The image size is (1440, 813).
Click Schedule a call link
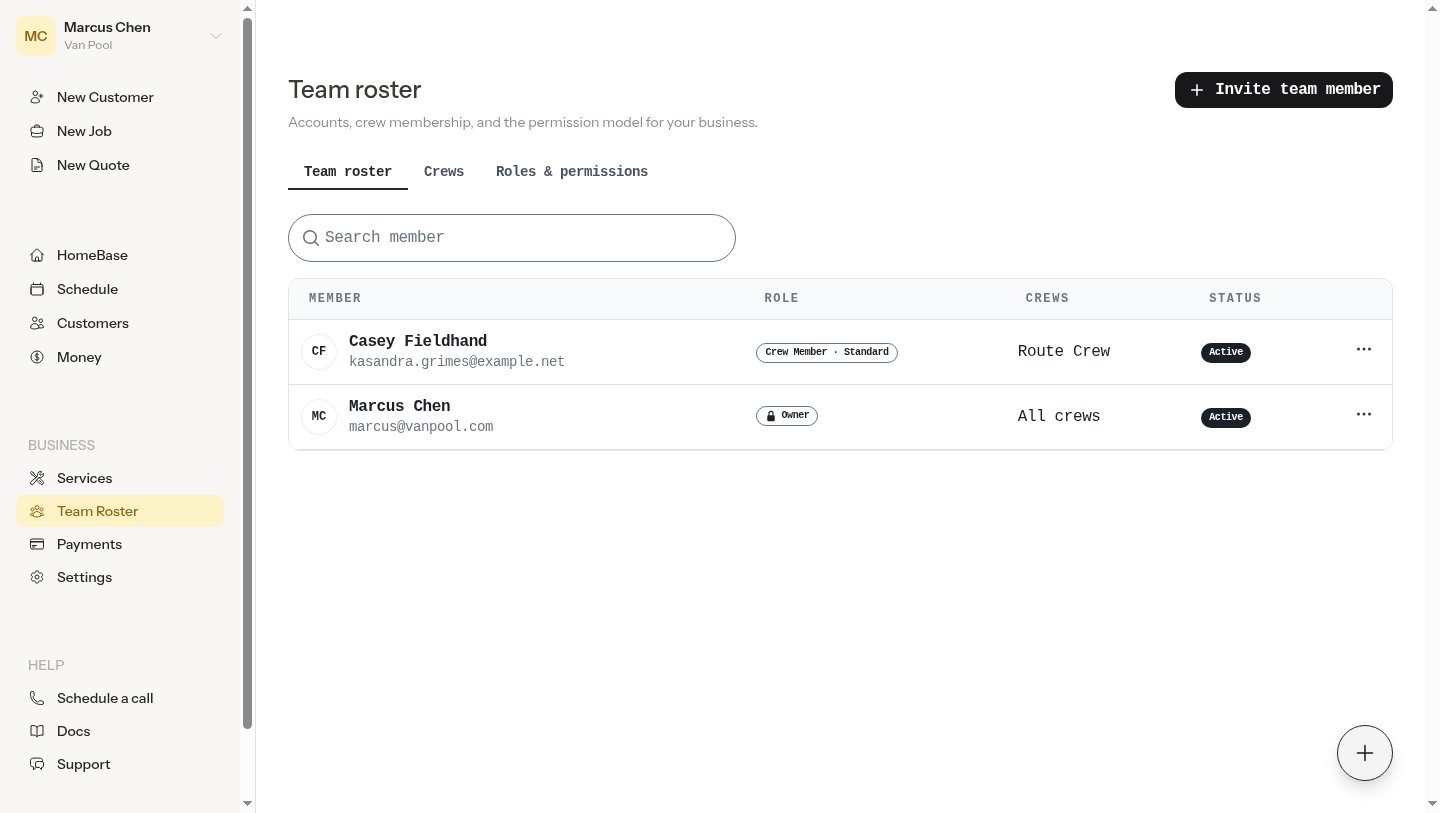click(120, 698)
